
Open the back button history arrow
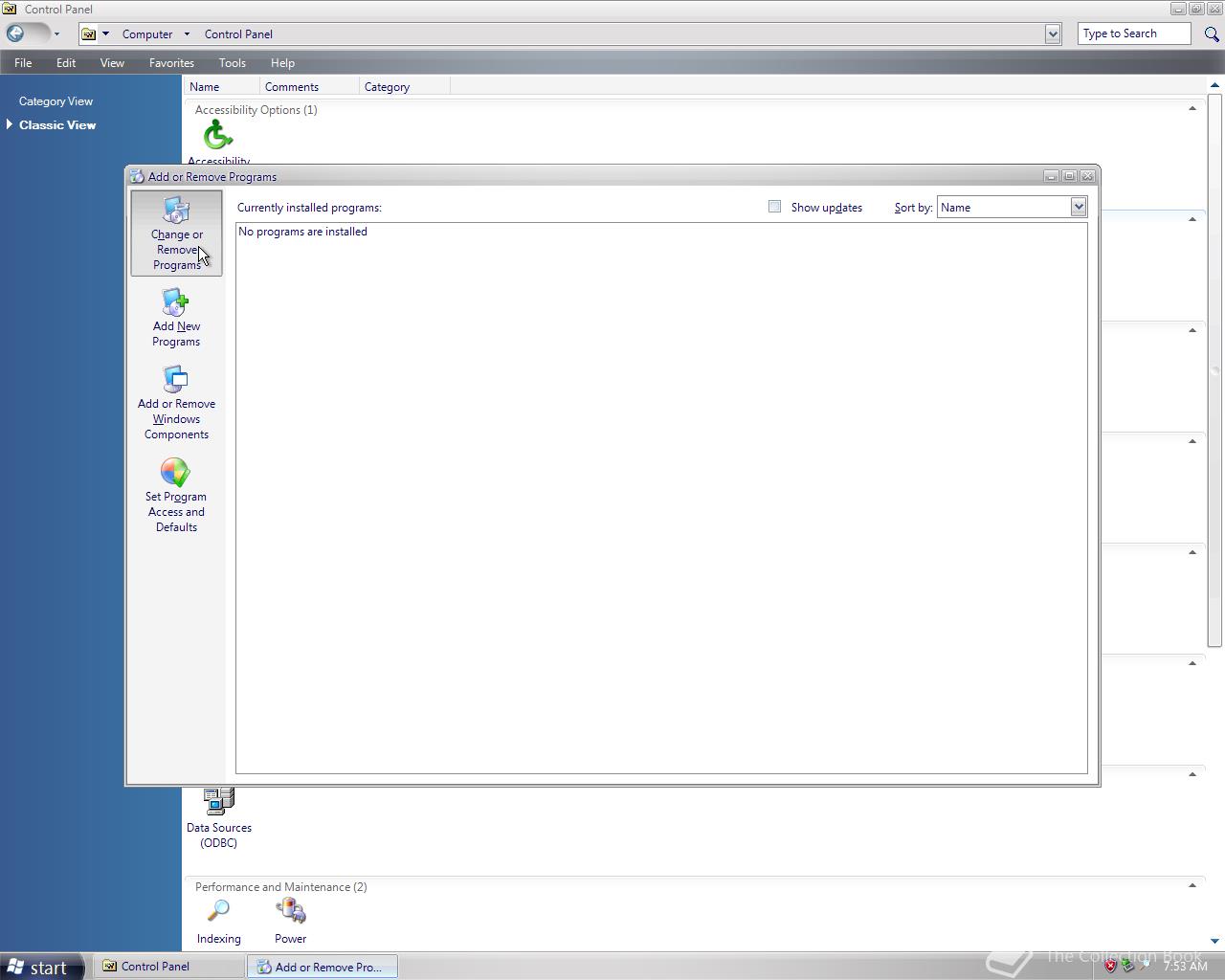(x=56, y=33)
